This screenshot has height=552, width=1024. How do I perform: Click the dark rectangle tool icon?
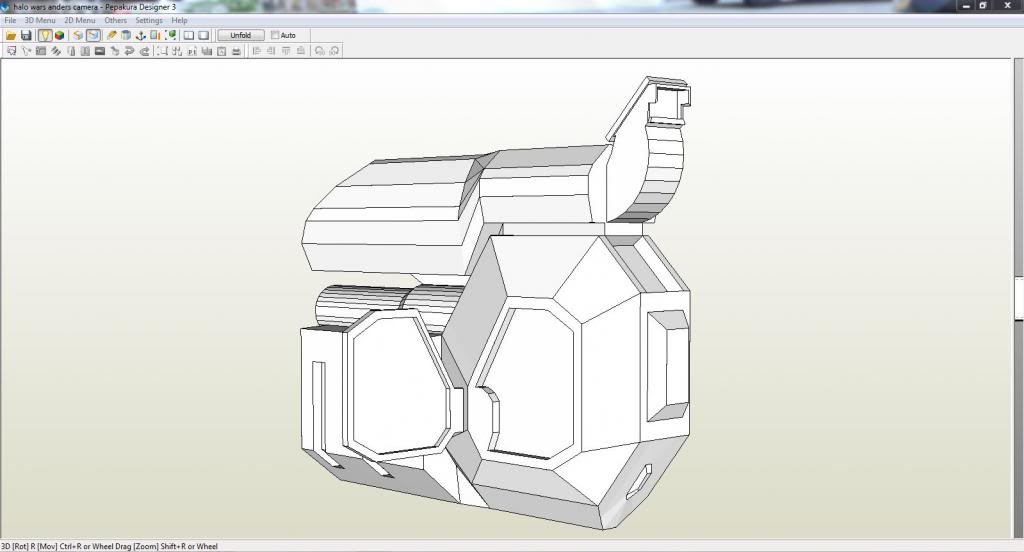coord(100,51)
